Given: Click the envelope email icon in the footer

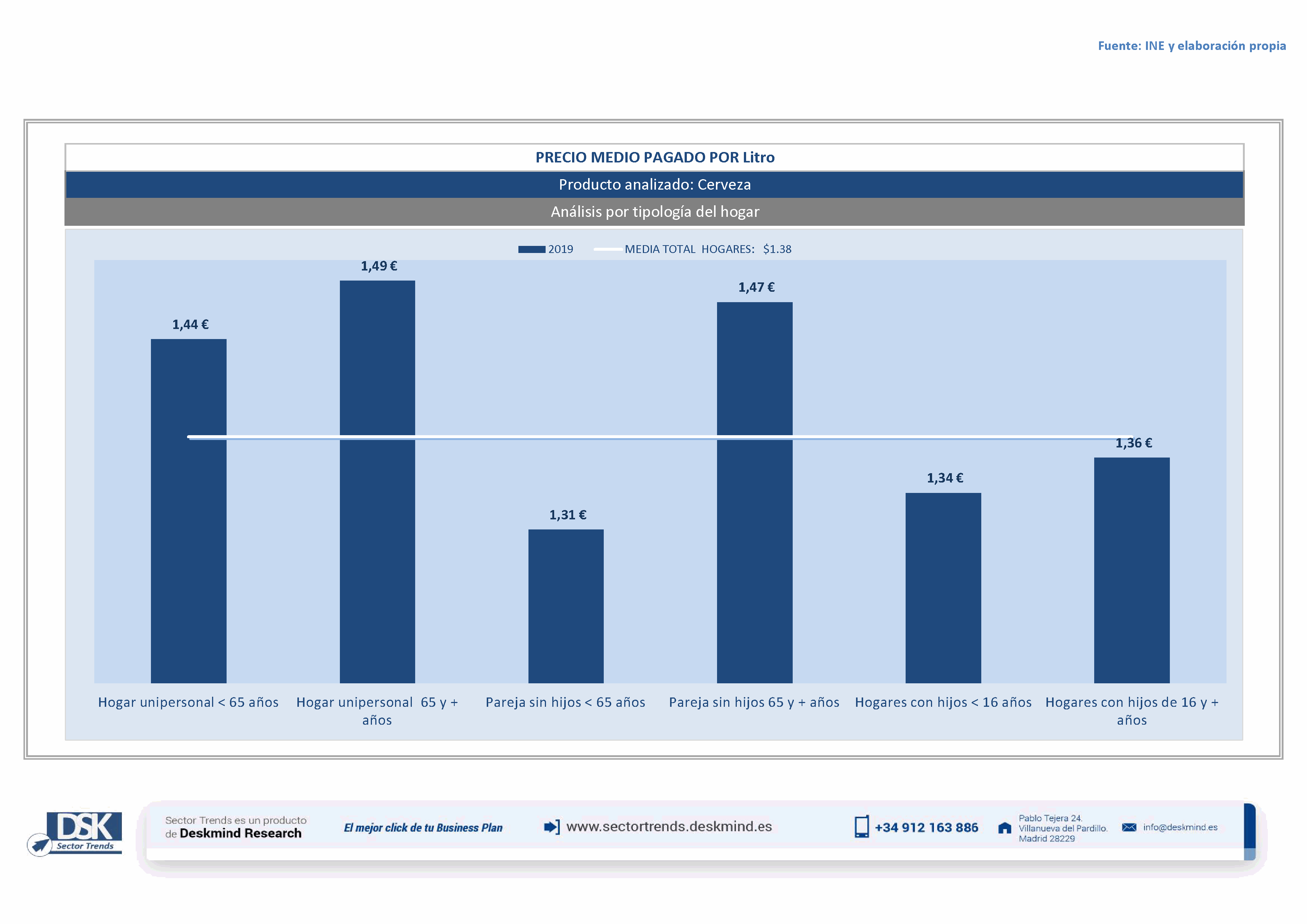Looking at the screenshot, I should pos(1129,827).
